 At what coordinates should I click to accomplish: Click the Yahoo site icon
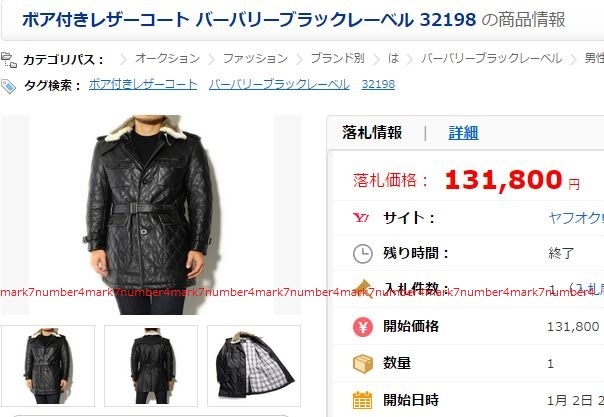click(361, 218)
